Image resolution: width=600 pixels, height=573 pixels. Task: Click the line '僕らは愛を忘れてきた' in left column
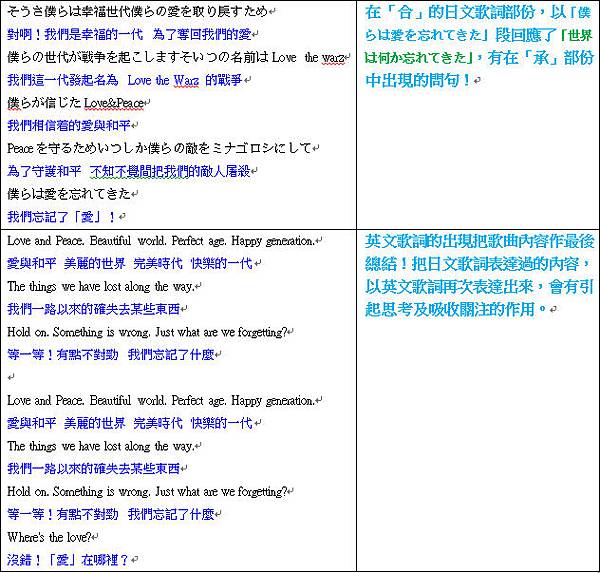click(69, 194)
